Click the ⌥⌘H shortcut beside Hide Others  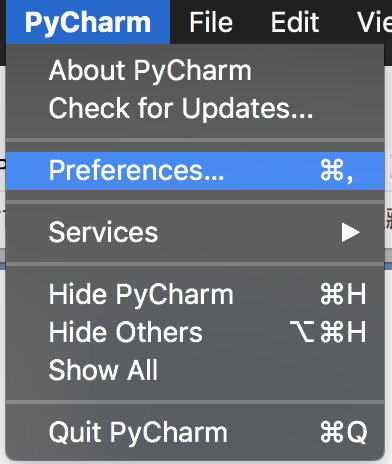click(x=328, y=332)
